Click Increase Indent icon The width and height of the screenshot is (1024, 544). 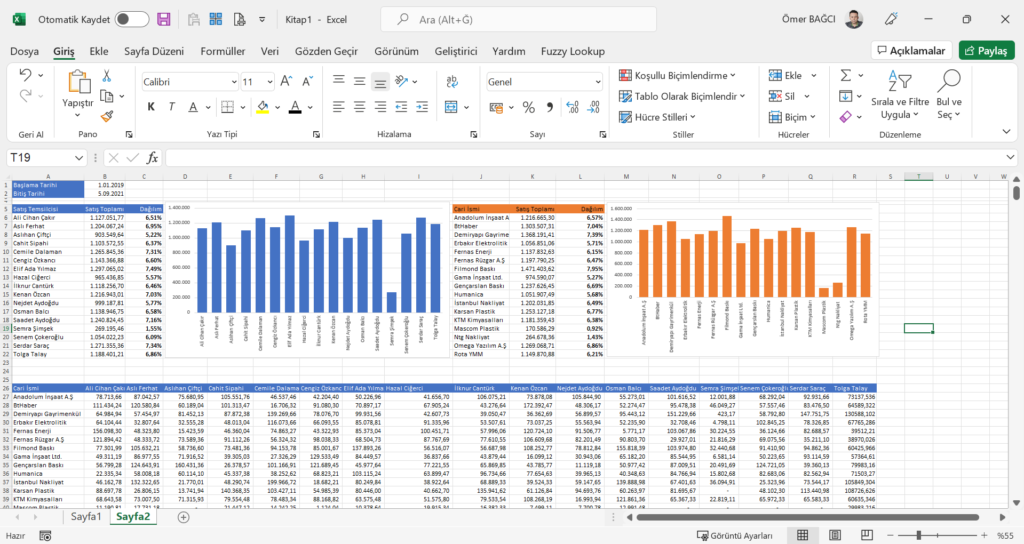point(422,106)
